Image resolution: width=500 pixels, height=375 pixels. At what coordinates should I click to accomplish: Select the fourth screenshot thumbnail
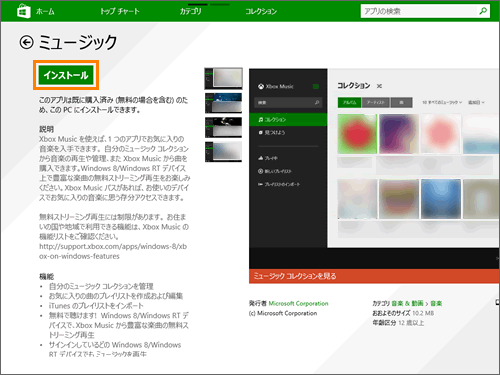point(223,152)
